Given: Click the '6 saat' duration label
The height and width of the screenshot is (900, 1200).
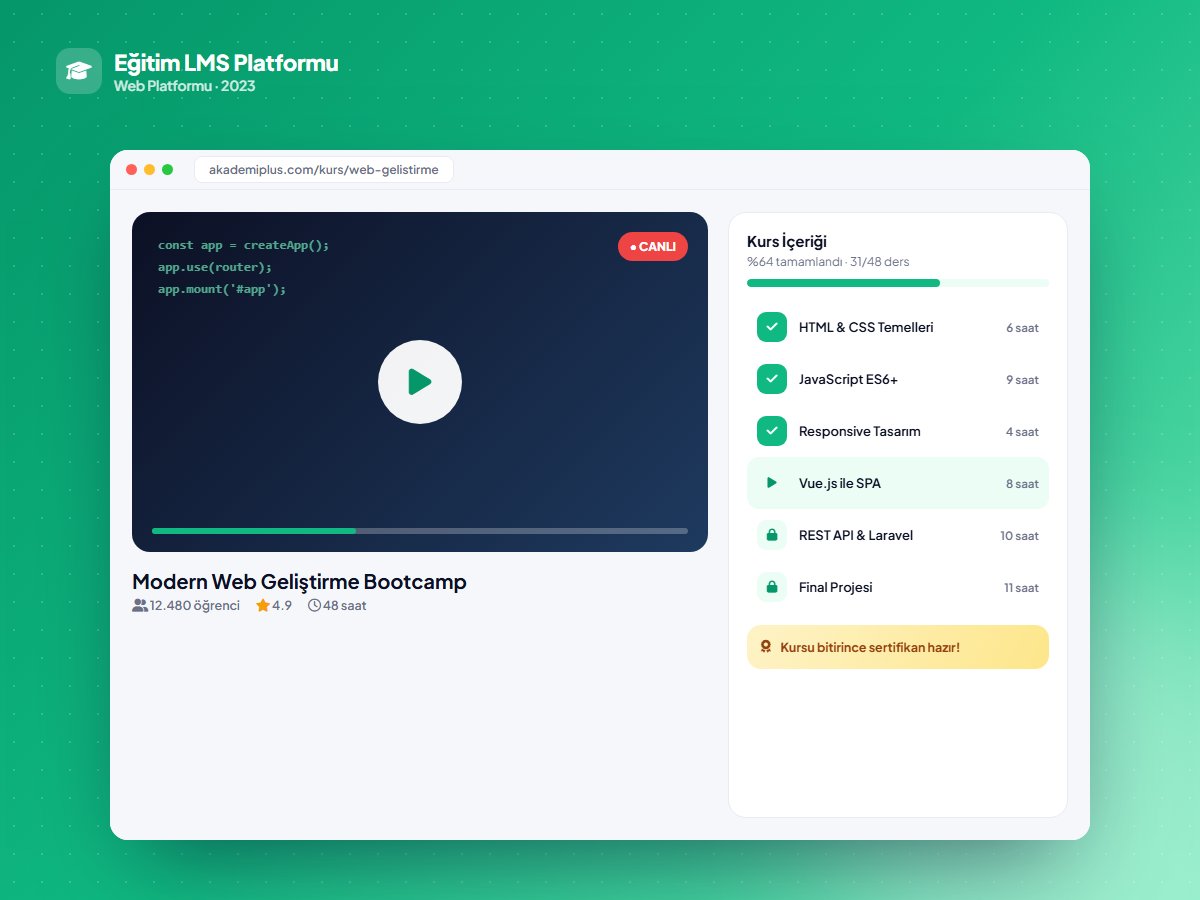Looking at the screenshot, I should click(1022, 328).
